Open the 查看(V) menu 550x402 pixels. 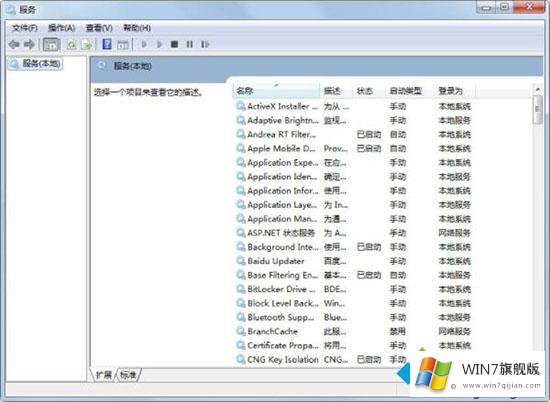point(99,28)
